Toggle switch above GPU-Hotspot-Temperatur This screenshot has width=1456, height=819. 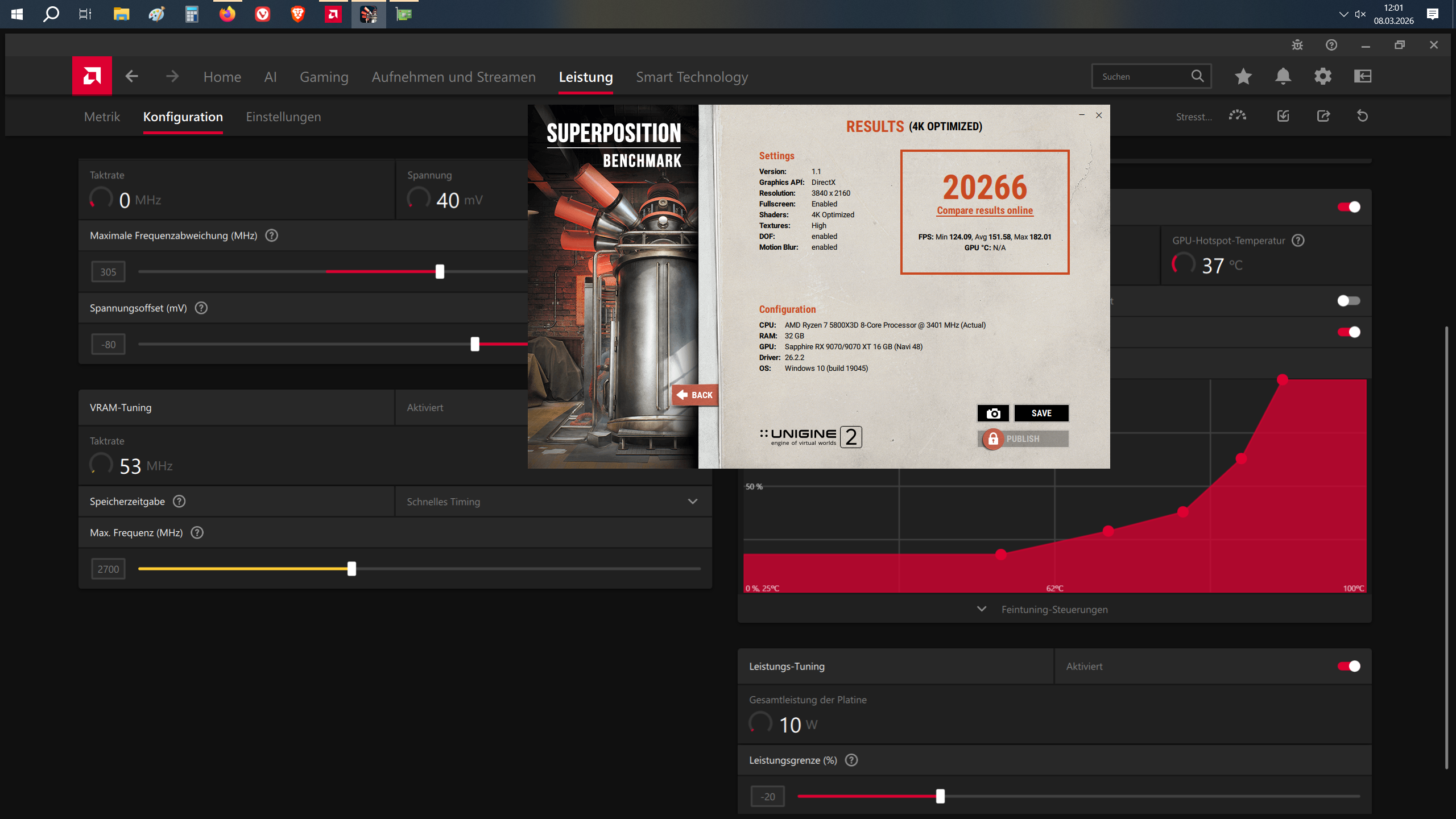coord(1349,207)
